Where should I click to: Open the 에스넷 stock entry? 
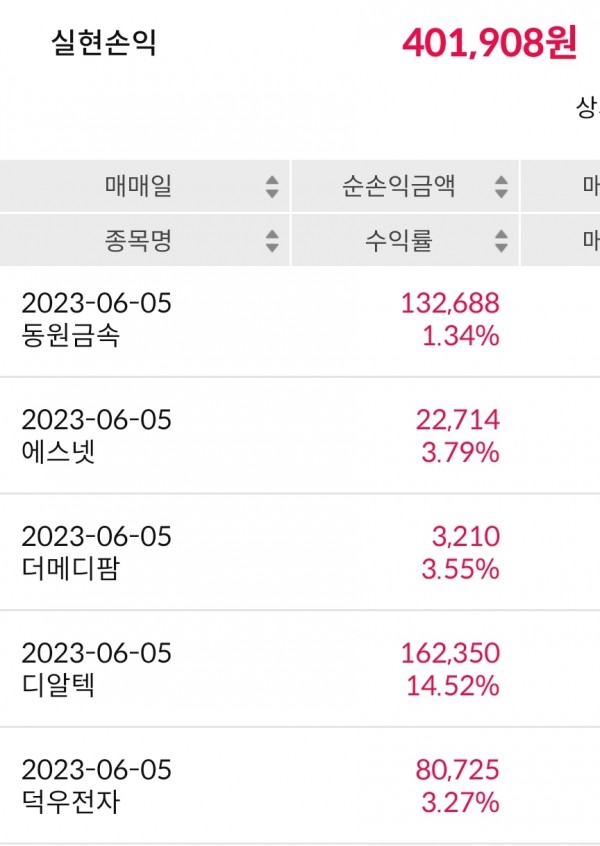pos(59,453)
